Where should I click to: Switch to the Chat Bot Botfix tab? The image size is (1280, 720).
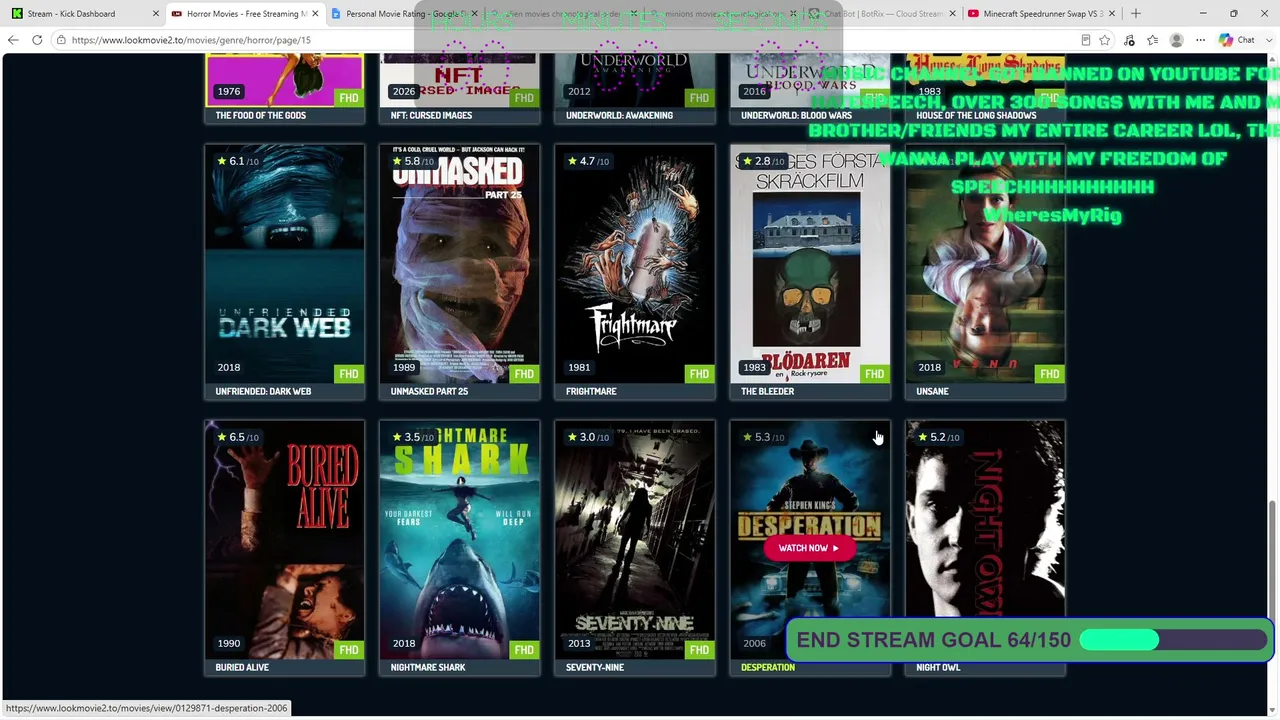[883, 14]
